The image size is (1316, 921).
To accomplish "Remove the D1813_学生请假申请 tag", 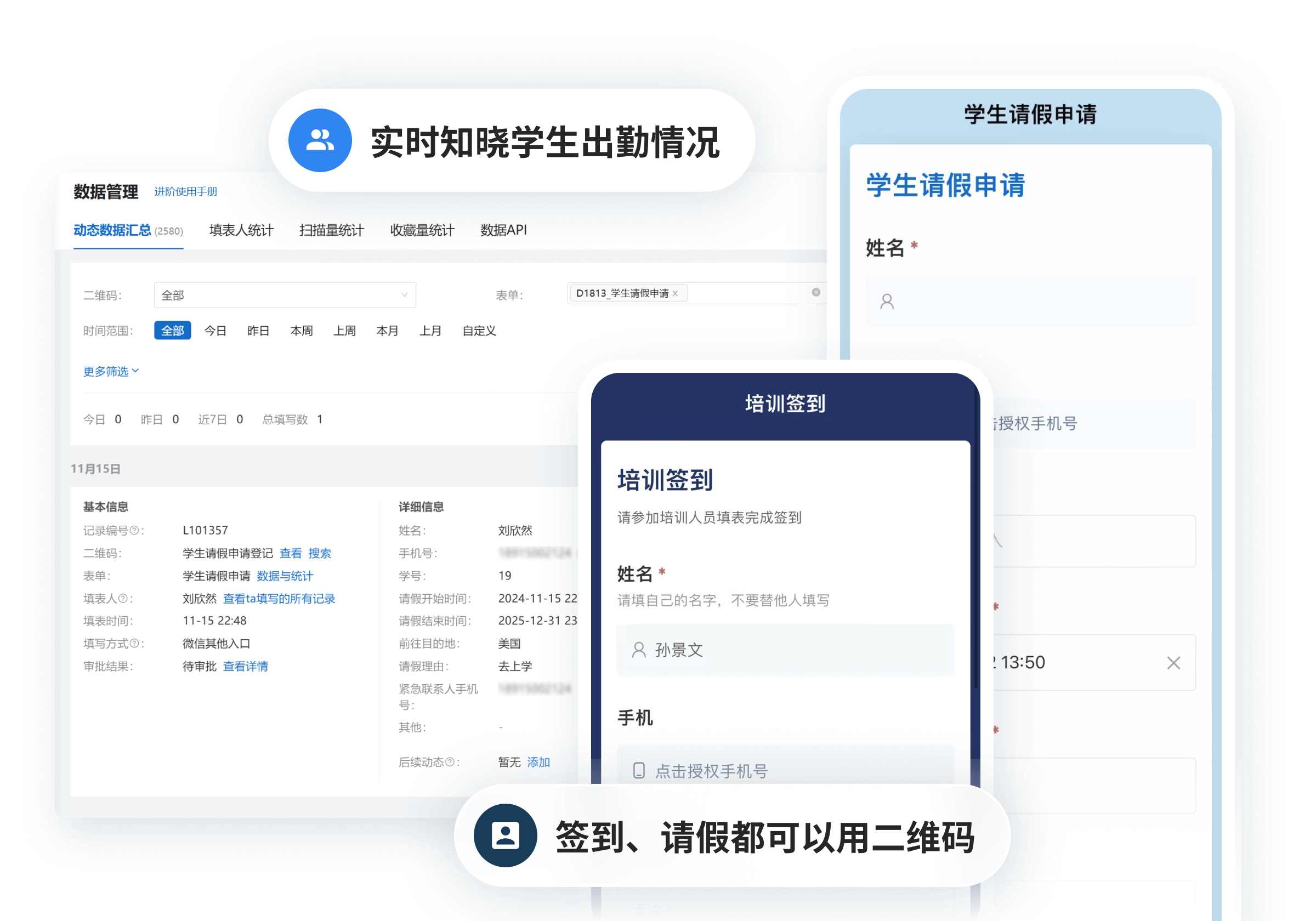I will 675,293.
